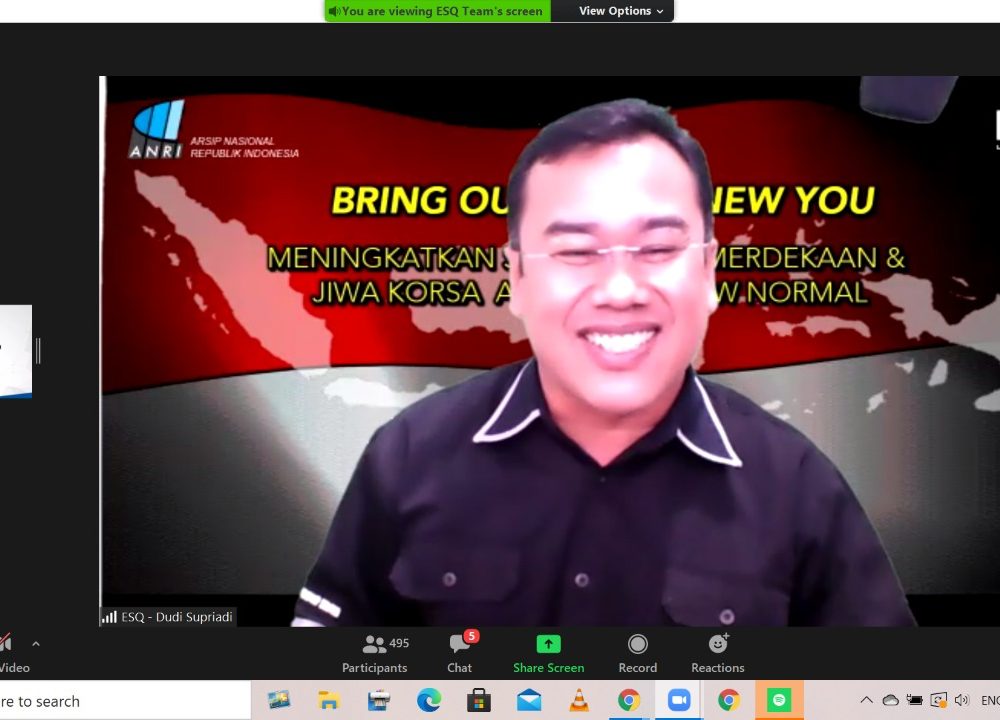Launch Spotify from the taskbar
Viewport: 1000px width, 720px height.
(779, 700)
